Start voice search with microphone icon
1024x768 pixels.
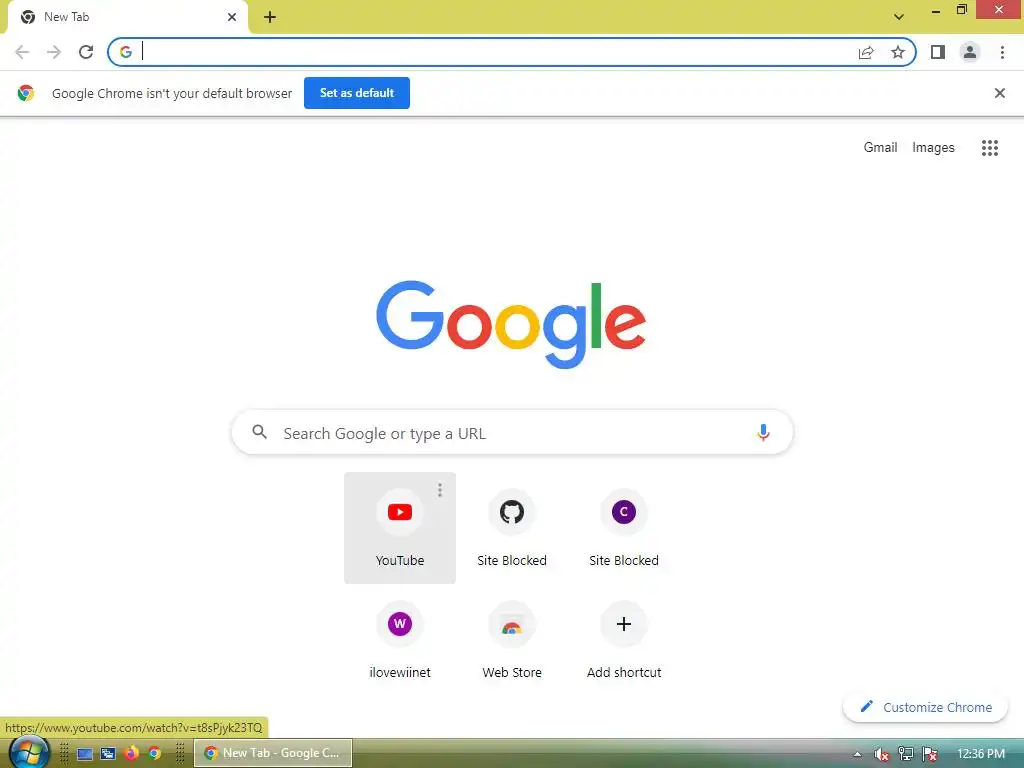(x=763, y=432)
